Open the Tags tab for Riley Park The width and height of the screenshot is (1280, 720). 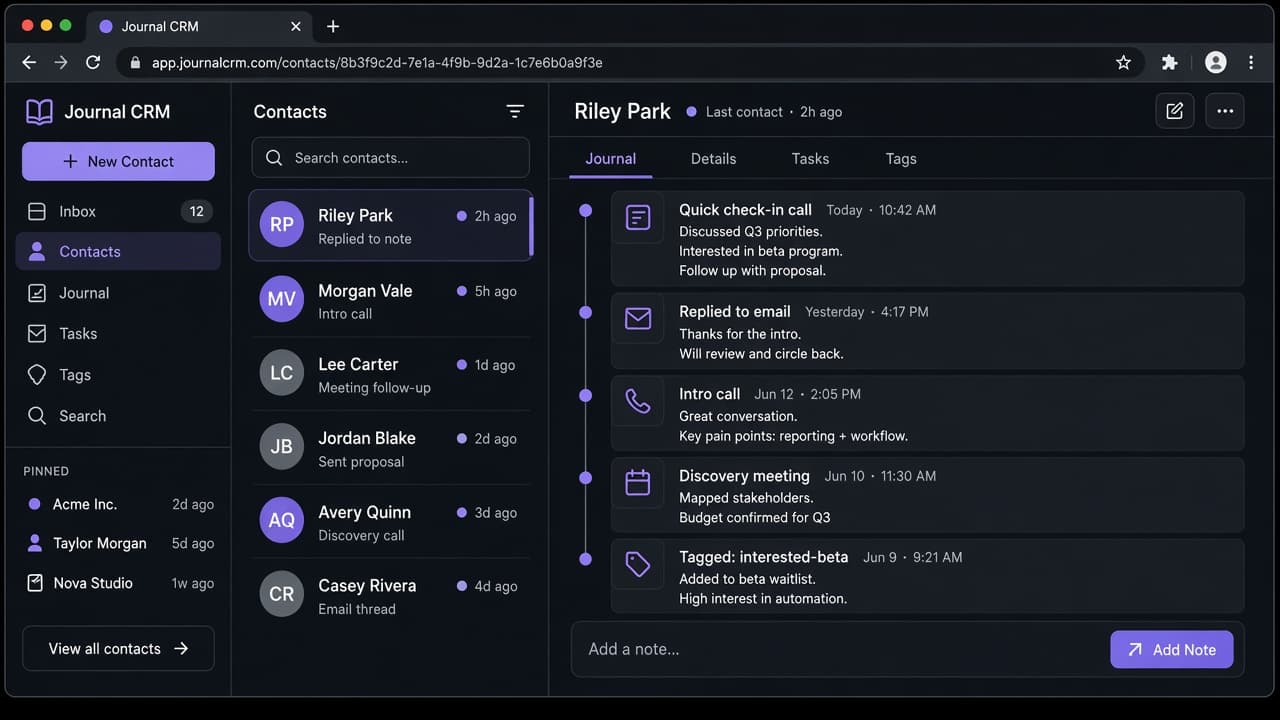(x=901, y=159)
